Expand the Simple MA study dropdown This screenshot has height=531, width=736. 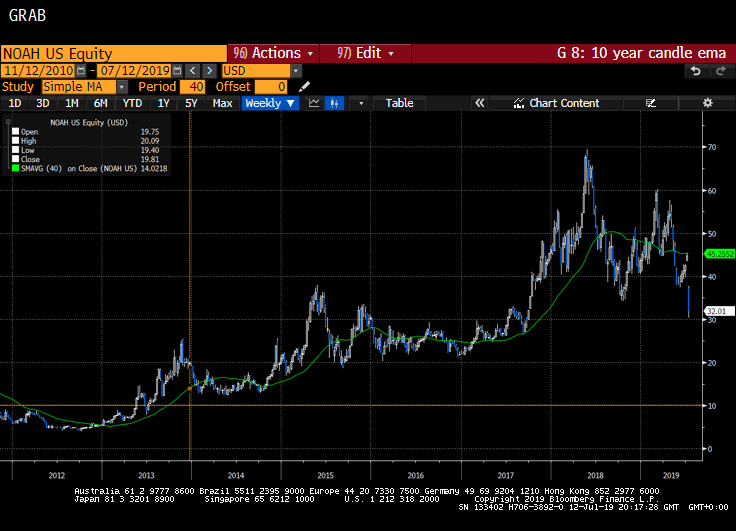(x=122, y=87)
